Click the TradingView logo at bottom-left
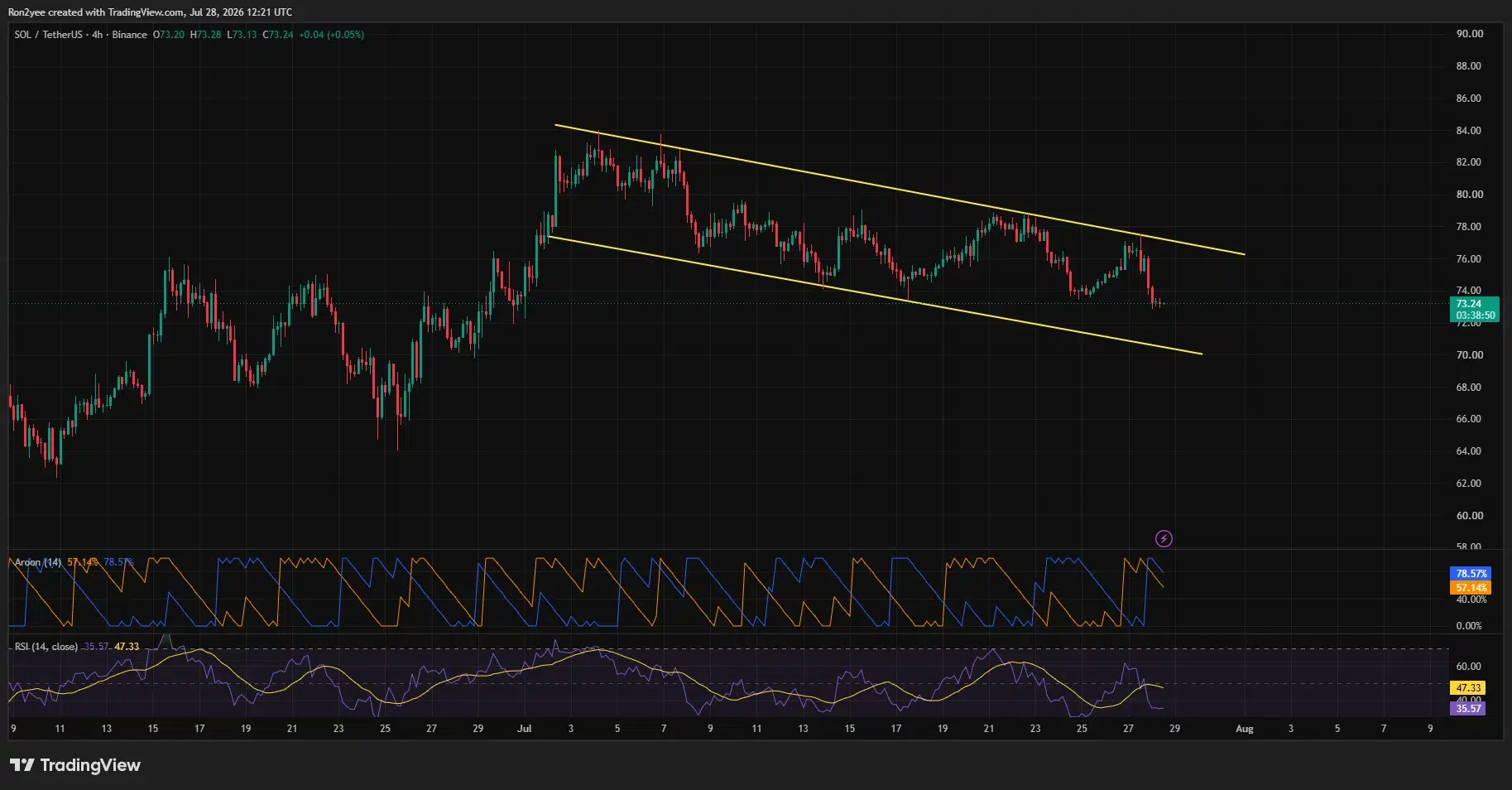 pyautogui.click(x=75, y=765)
